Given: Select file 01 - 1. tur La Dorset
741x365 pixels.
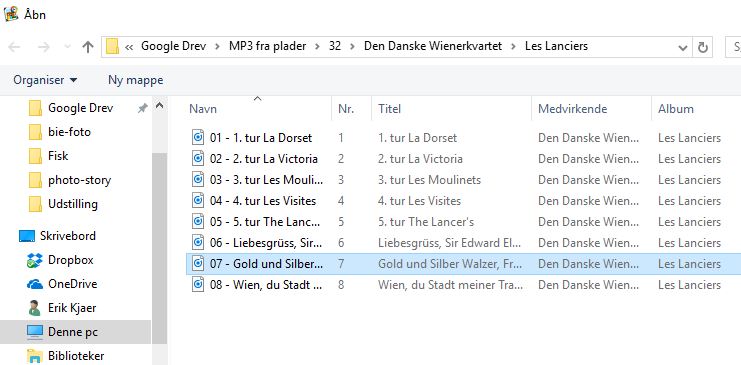Looking at the screenshot, I should (x=261, y=138).
